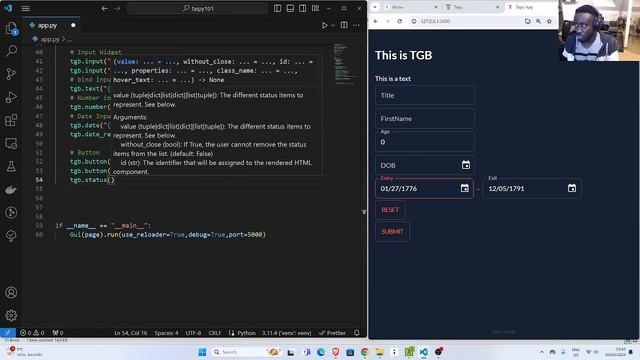Switch to the first browser tab
This screenshot has width=640, height=360.
coord(411,7)
